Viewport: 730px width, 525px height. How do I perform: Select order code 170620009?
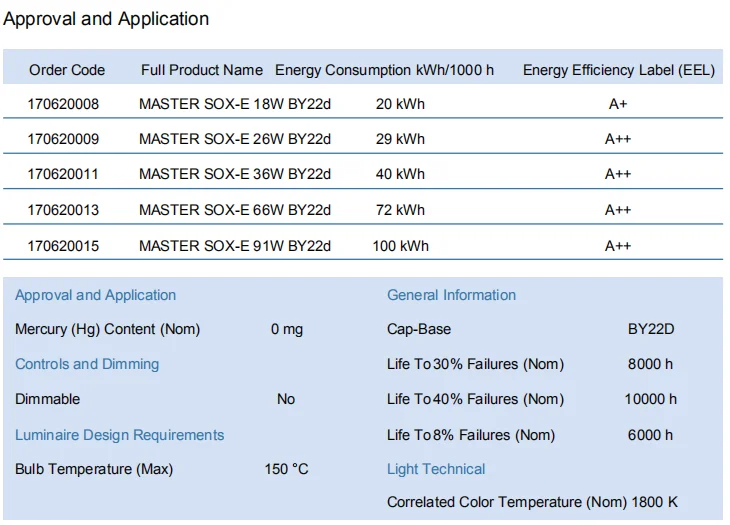(x=63, y=139)
